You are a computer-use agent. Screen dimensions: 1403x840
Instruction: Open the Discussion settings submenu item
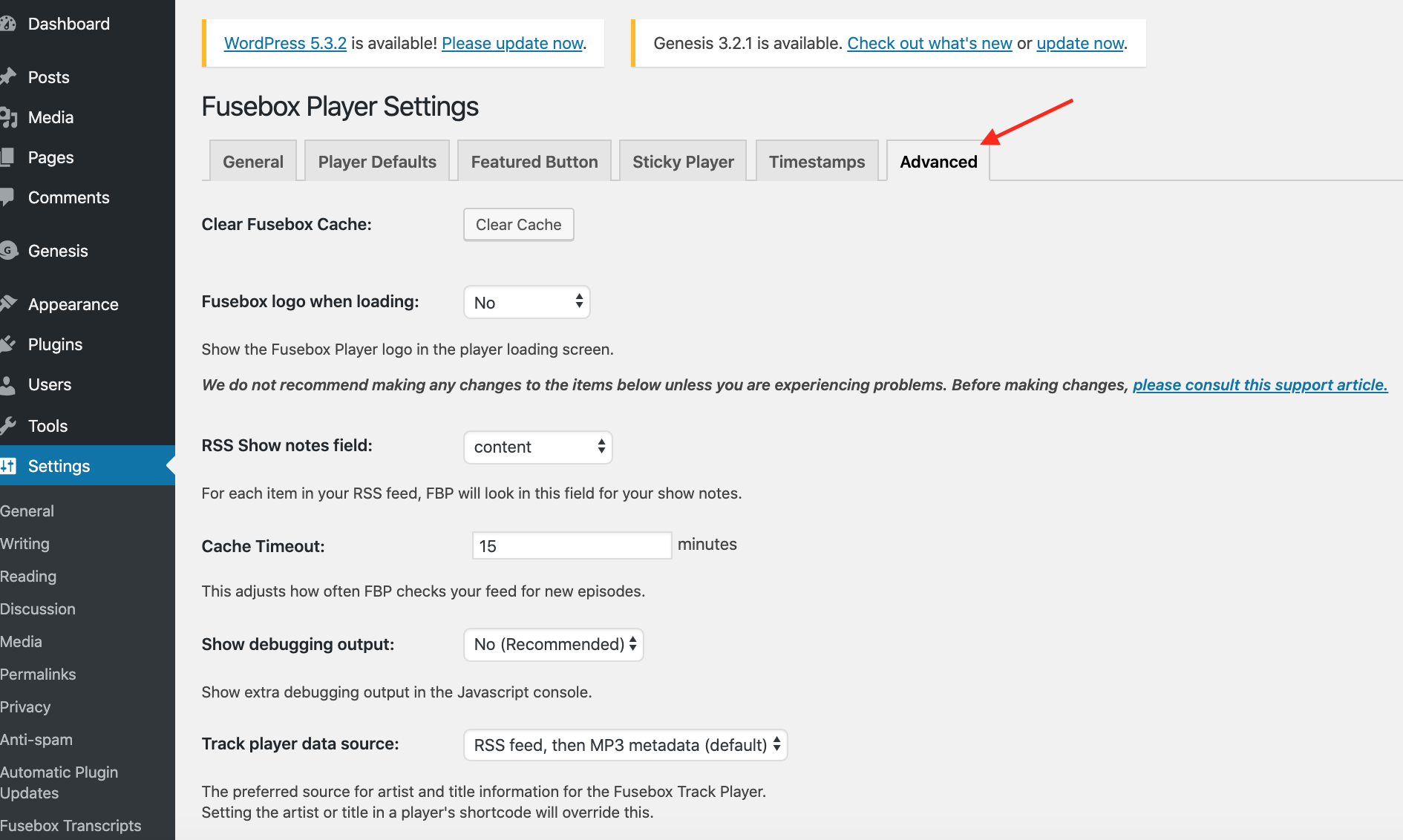[x=38, y=608]
